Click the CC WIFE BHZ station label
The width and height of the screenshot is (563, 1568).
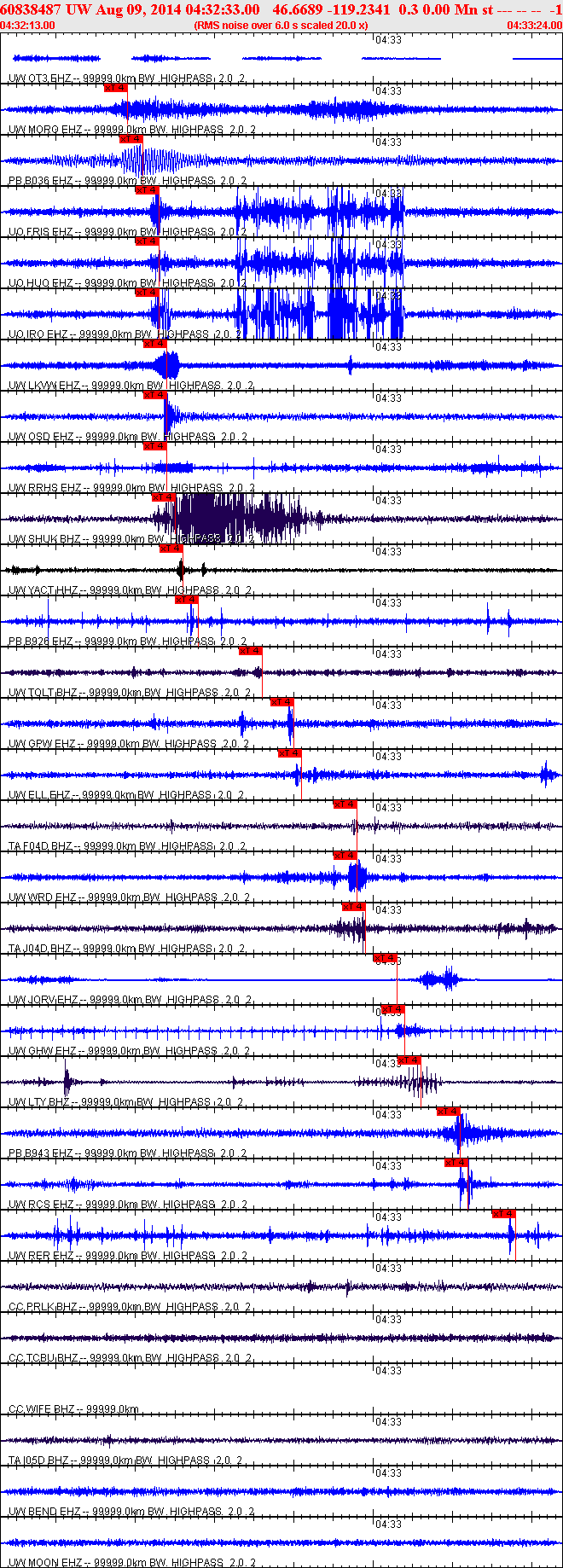pos(42,1408)
